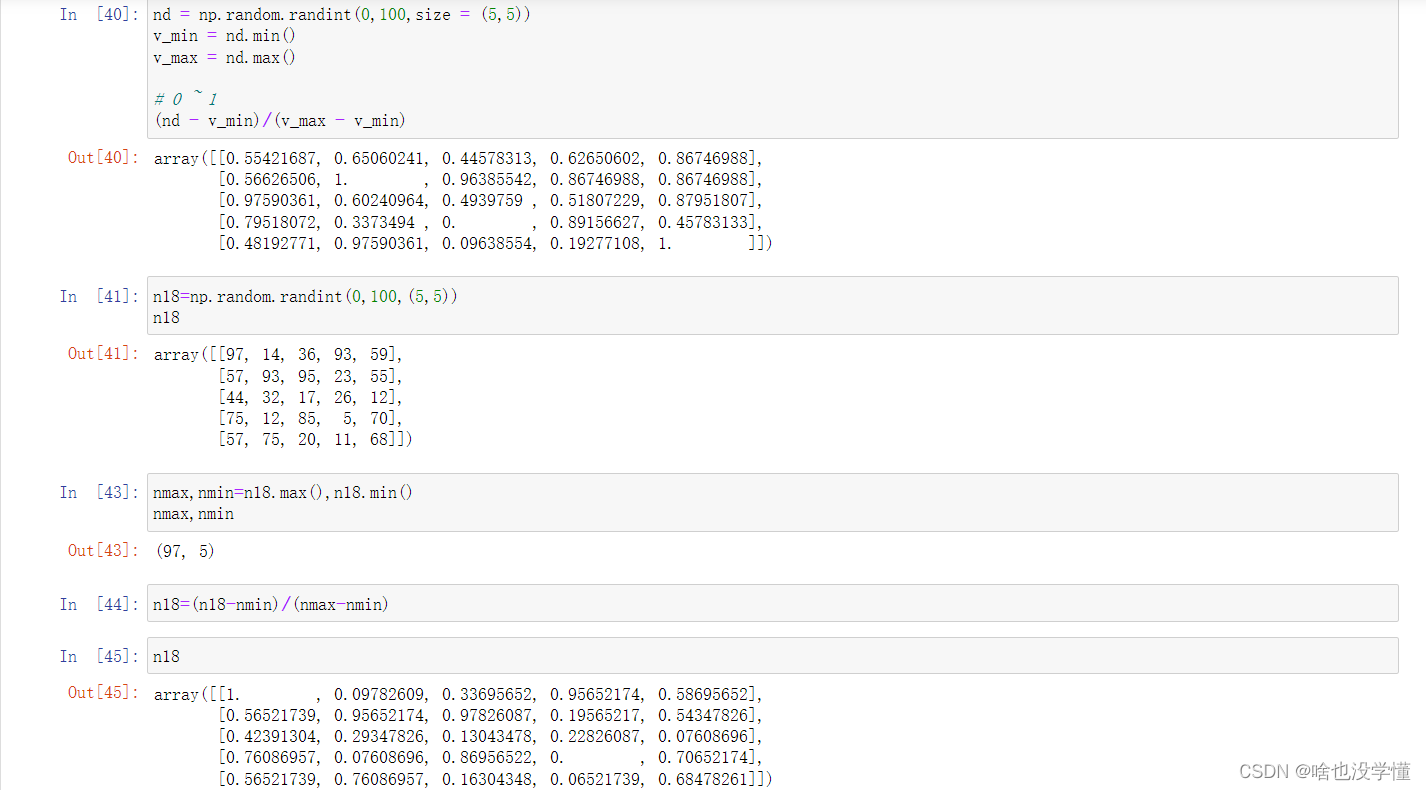Click line '(nd - v_min)/(v_max - v_min)'
The width and height of the screenshot is (1426, 790).
click(279, 120)
